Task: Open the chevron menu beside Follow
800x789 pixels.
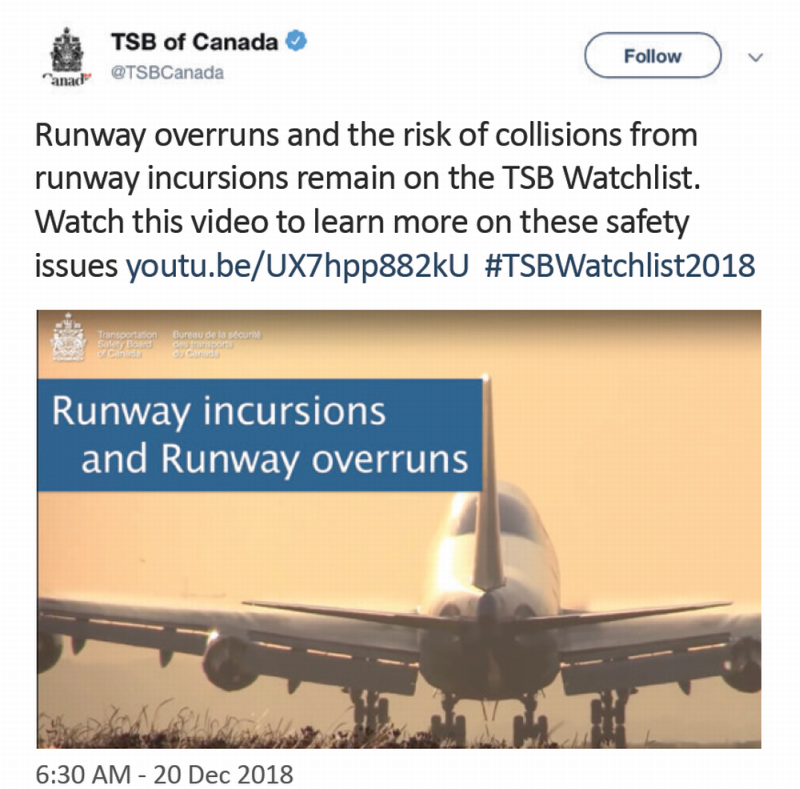Action: click(x=755, y=57)
